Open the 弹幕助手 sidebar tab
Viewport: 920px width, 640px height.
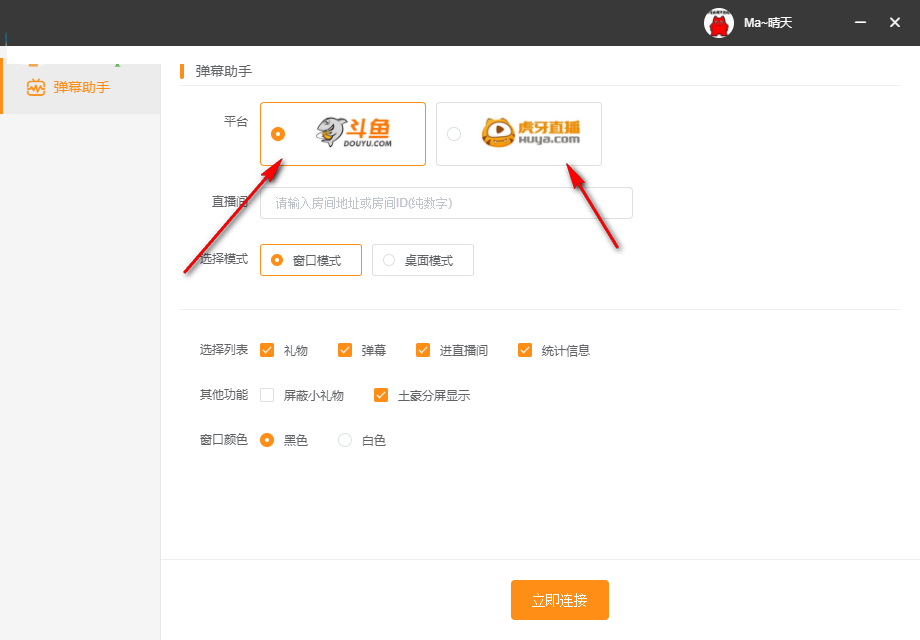point(80,88)
